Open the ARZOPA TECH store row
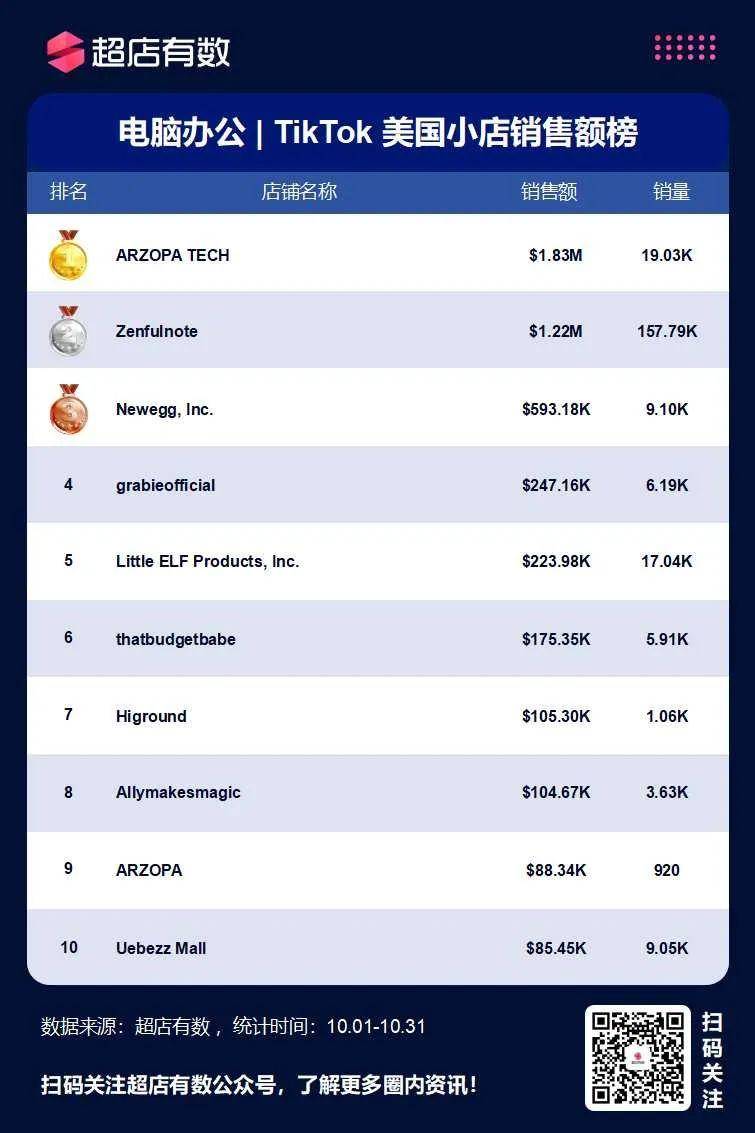755x1133 pixels. [378, 254]
